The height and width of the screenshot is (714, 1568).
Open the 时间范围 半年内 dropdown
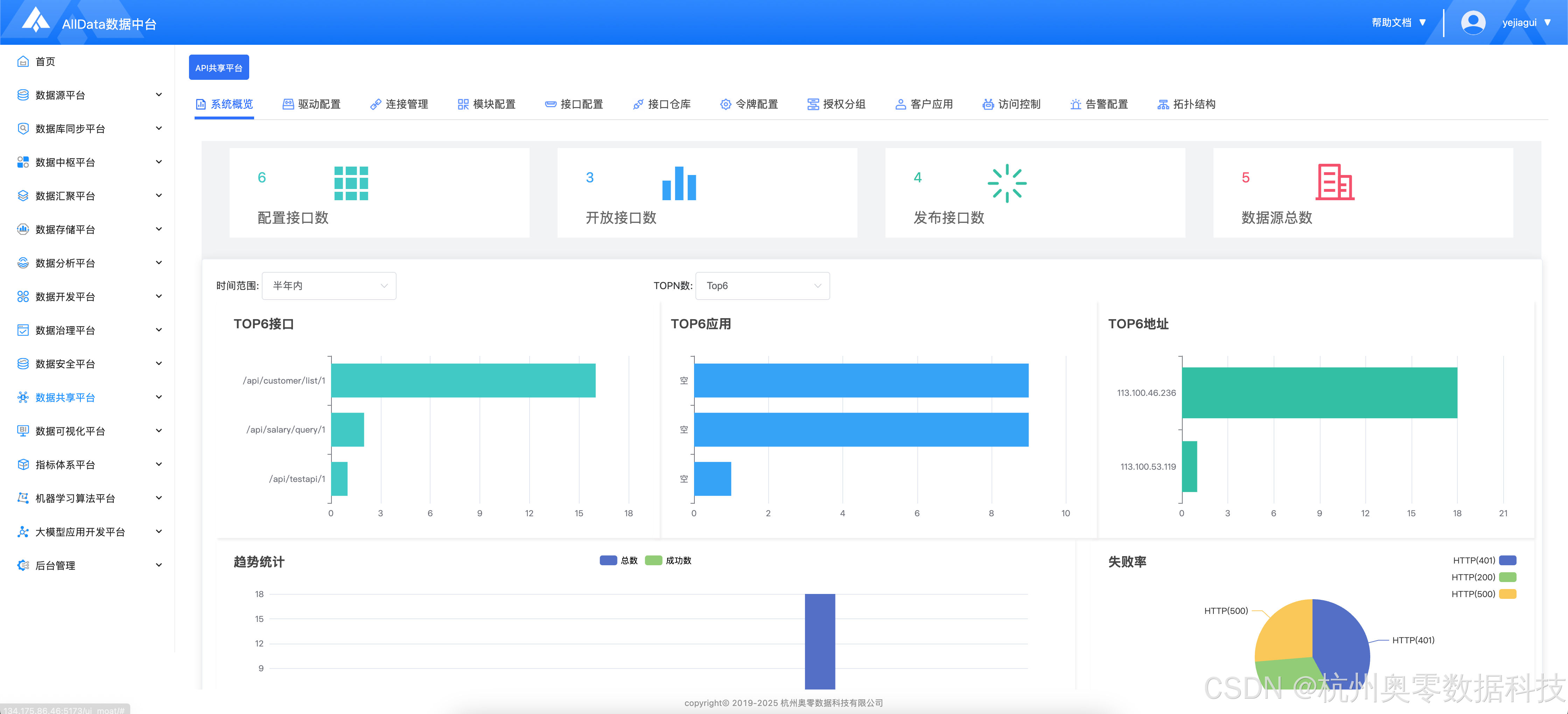pos(329,286)
